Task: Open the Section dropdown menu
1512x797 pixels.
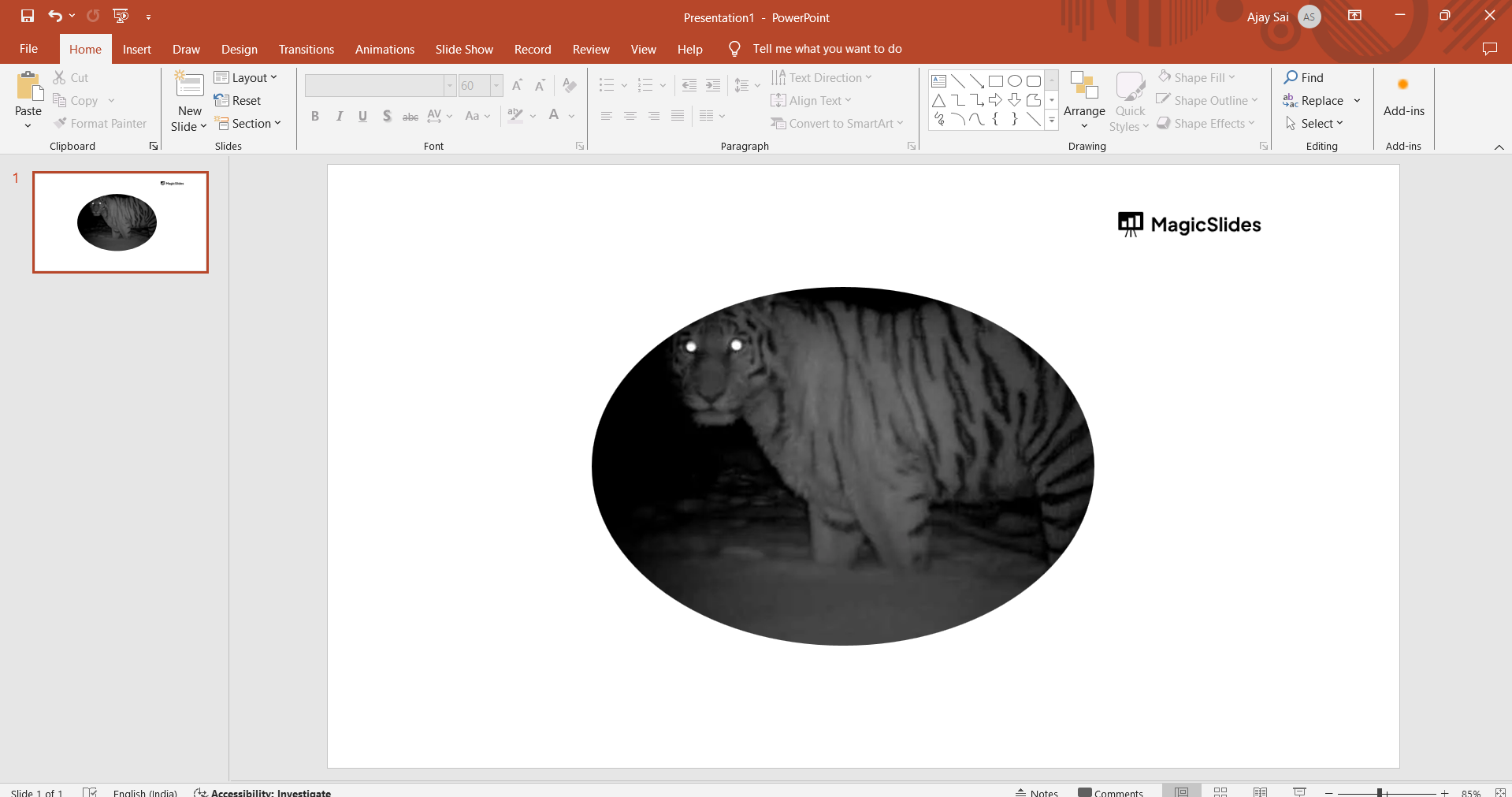Action: [247, 124]
